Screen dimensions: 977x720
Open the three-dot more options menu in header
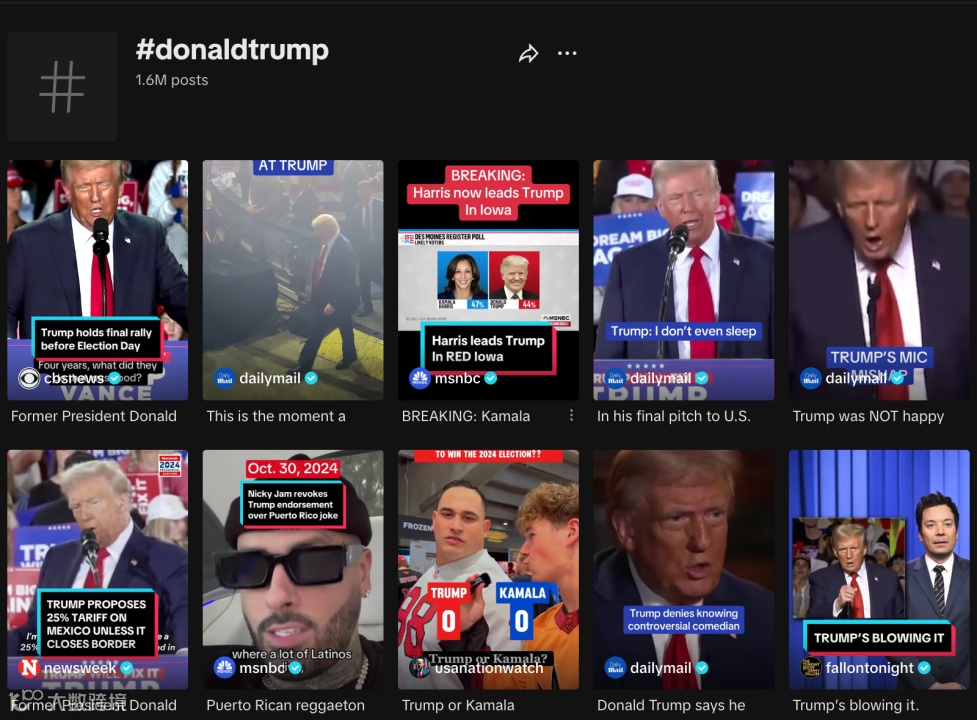click(x=567, y=54)
